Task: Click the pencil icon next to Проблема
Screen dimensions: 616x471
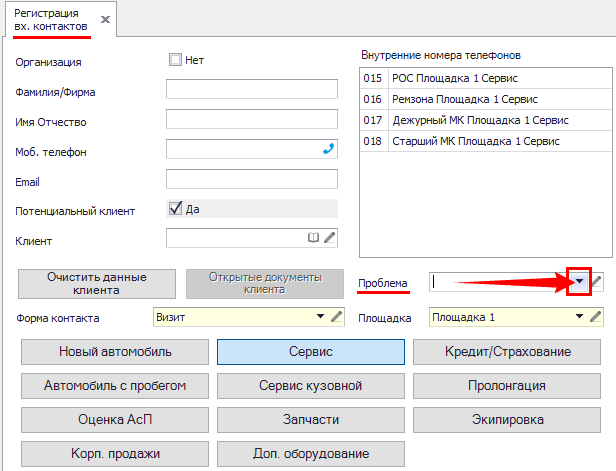Action: 597,282
